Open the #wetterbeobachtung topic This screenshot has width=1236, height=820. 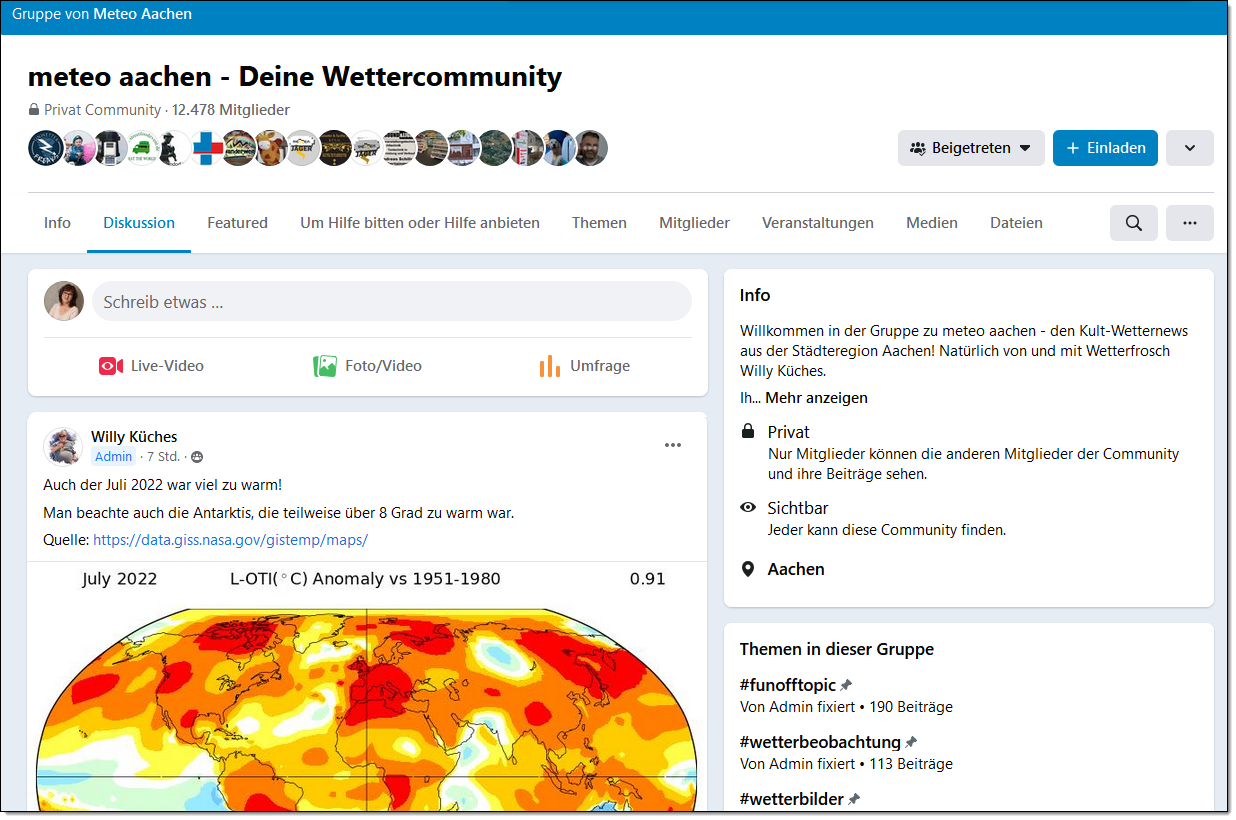pyautogui.click(x=820, y=743)
